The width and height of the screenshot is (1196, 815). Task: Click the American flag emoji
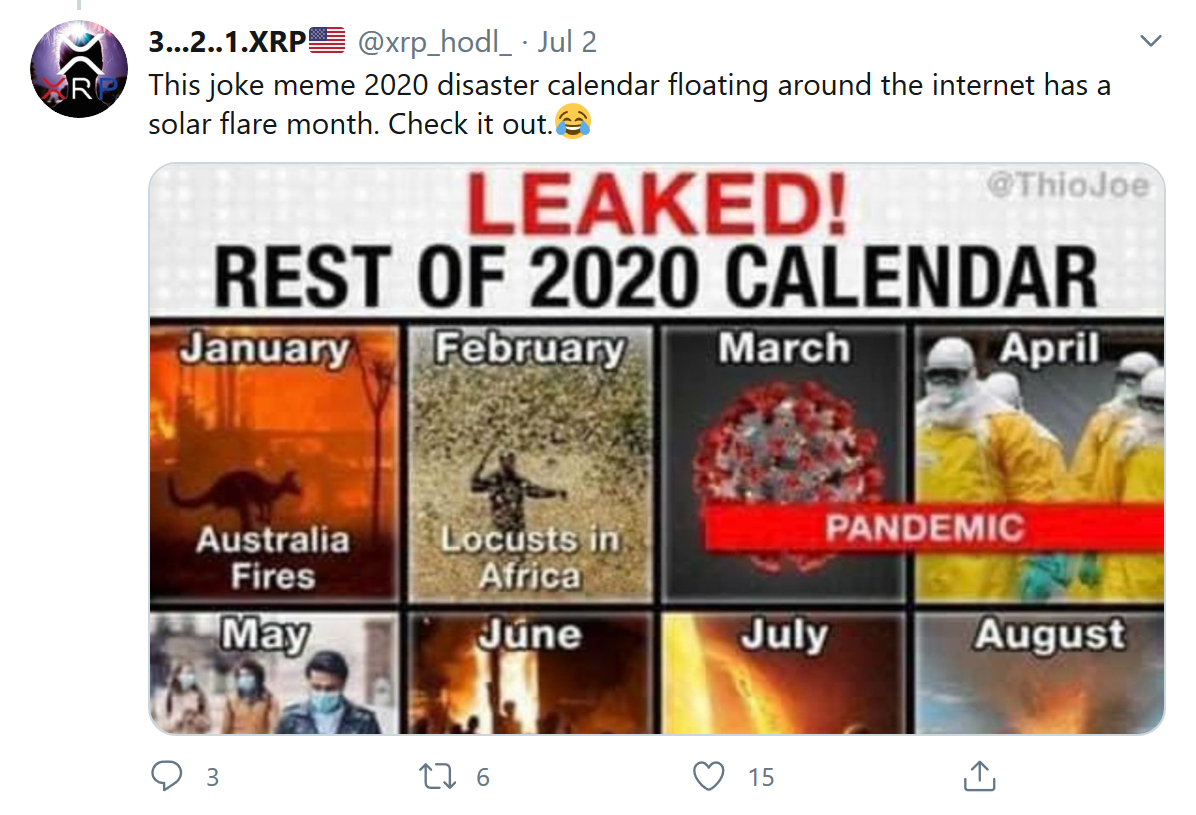click(327, 40)
